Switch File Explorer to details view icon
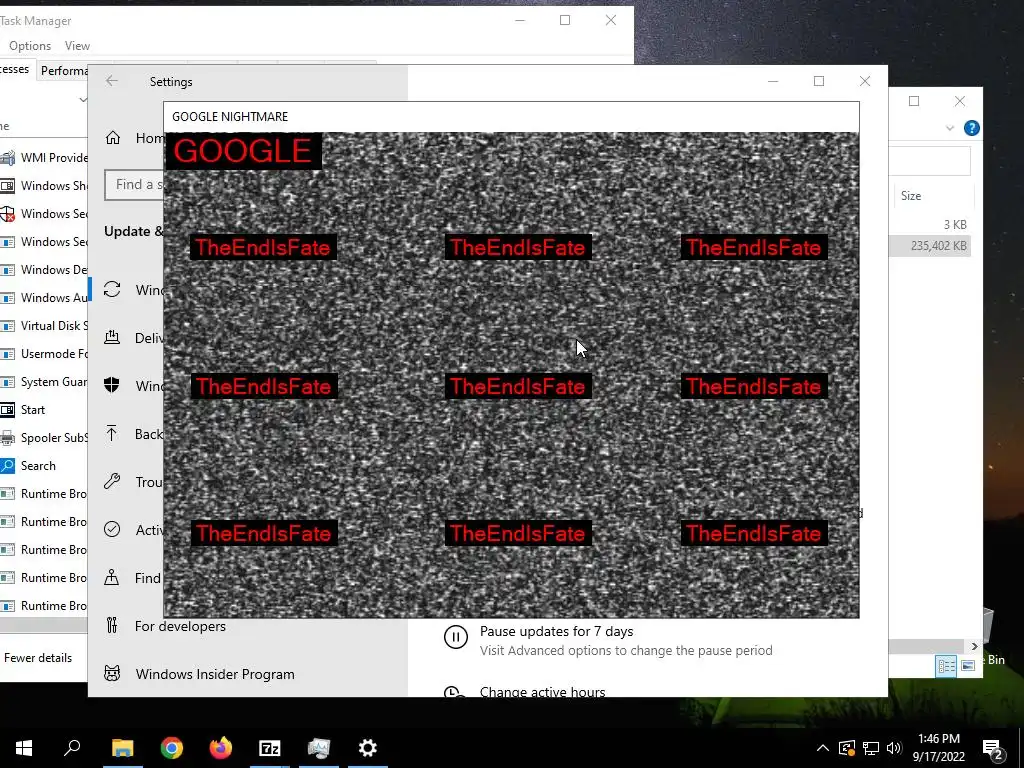Screen dimensions: 1024x768 (x=946, y=666)
